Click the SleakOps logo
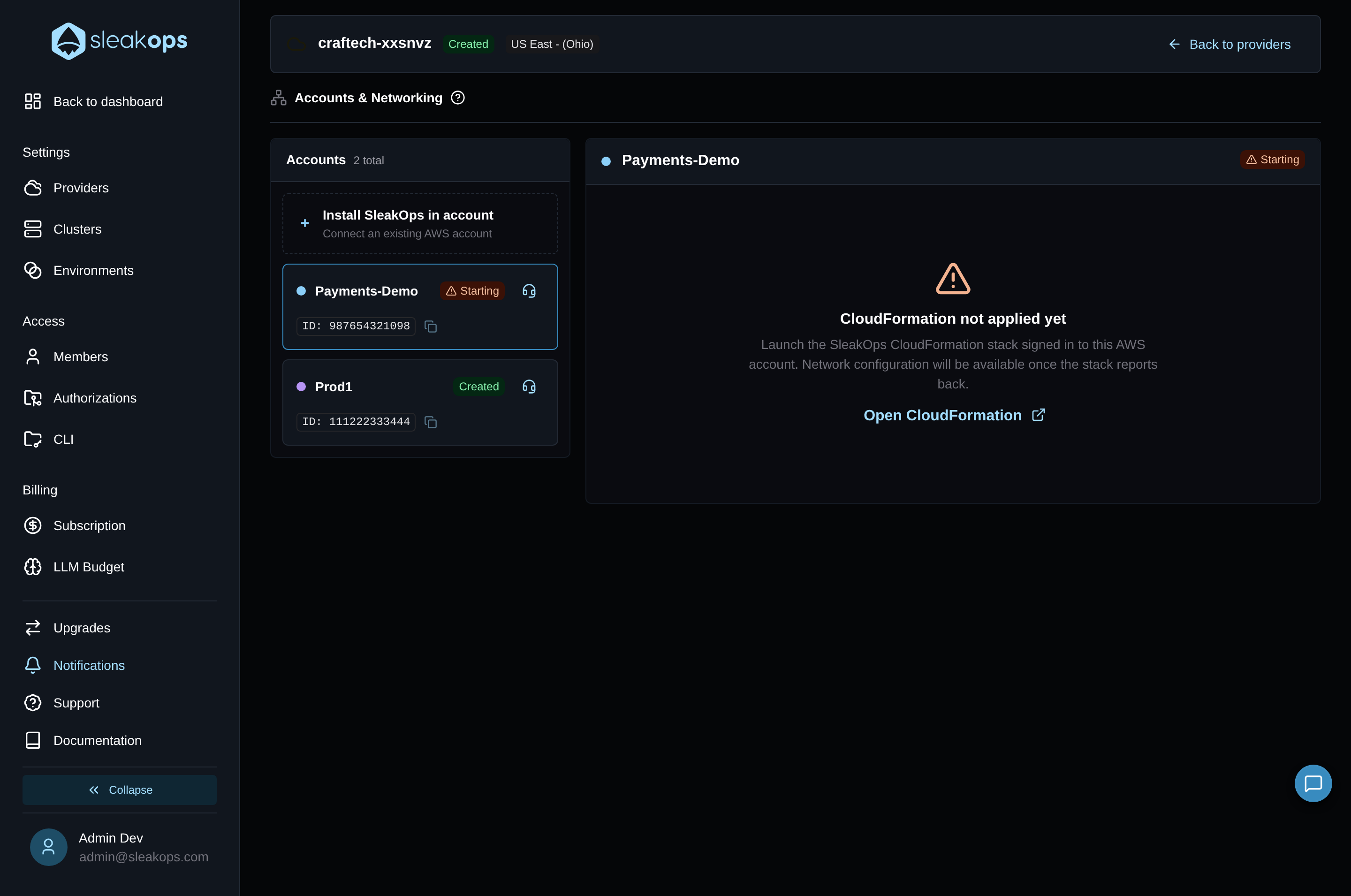The width and height of the screenshot is (1351, 896). click(x=120, y=40)
